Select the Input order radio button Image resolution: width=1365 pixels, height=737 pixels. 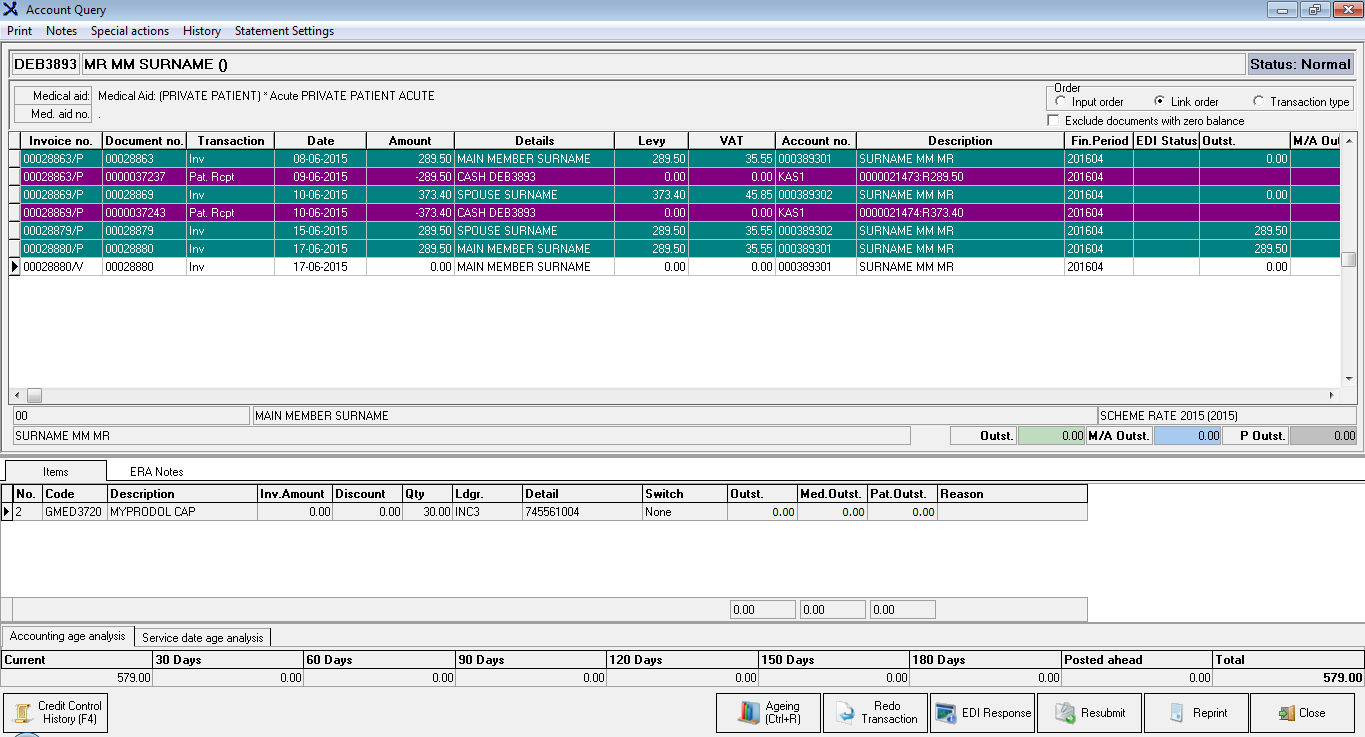(1060, 102)
